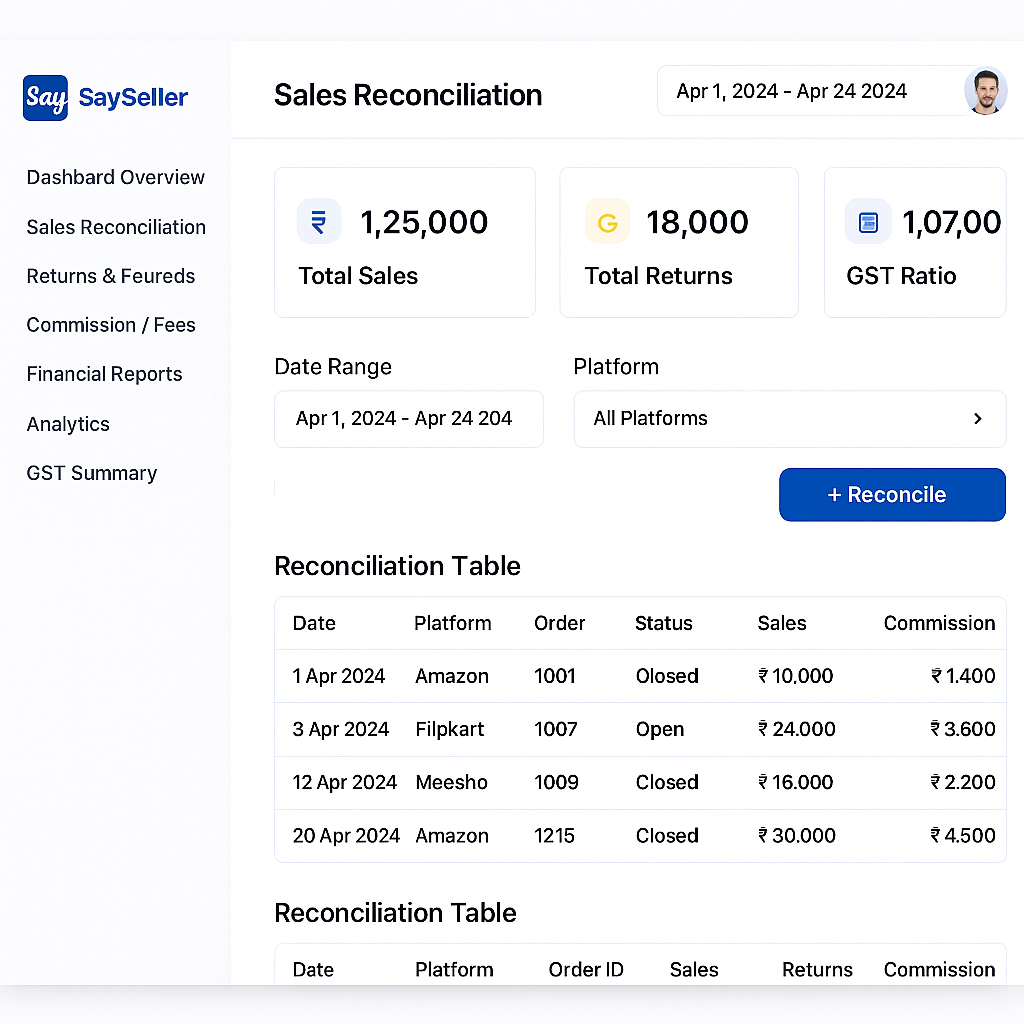This screenshot has height=1024, width=1024.
Task: Click the Order ID column header
Action: coord(586,969)
